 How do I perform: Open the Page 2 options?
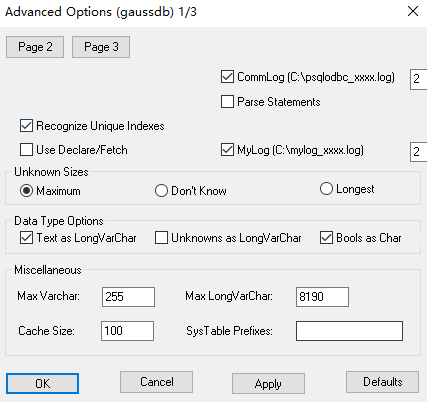click(x=35, y=47)
